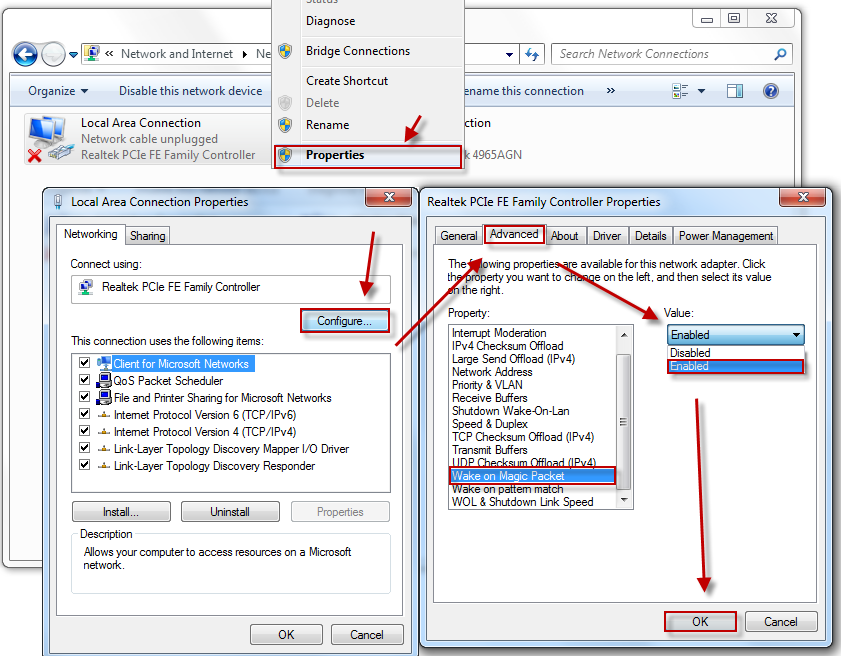
Task: Uncheck Internet Protocol Version 6 checkbox
Action: click(x=84, y=414)
